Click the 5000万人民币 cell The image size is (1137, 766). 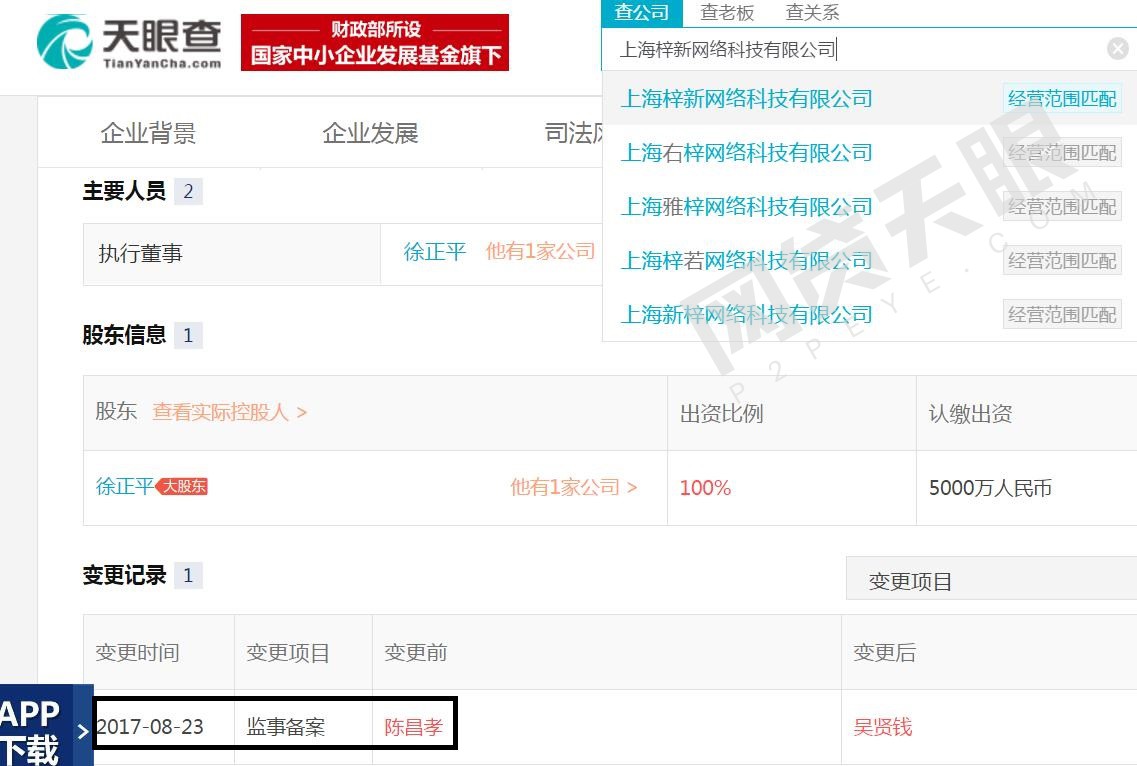tap(990, 487)
